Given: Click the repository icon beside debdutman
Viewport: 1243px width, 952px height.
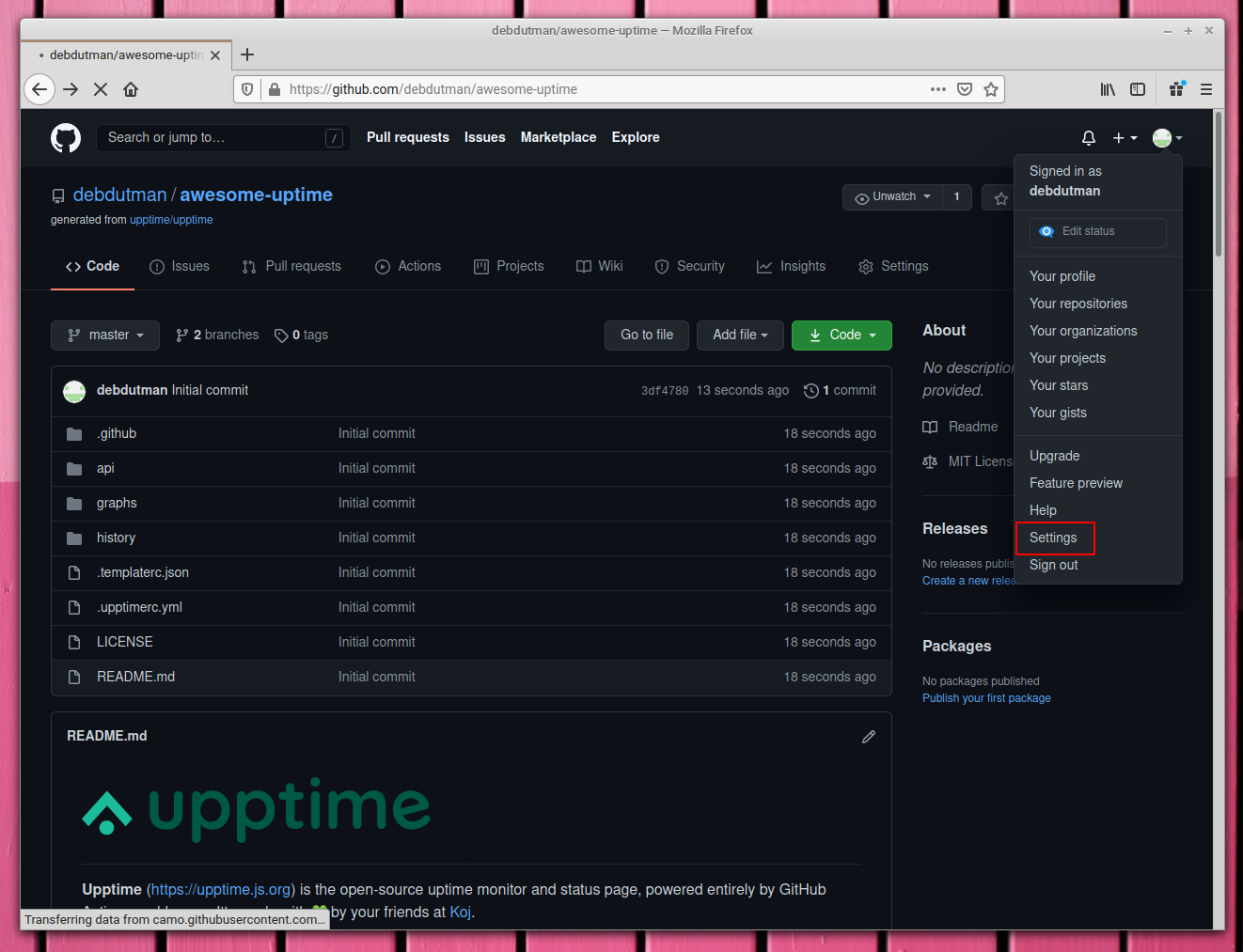Looking at the screenshot, I should [x=58, y=195].
